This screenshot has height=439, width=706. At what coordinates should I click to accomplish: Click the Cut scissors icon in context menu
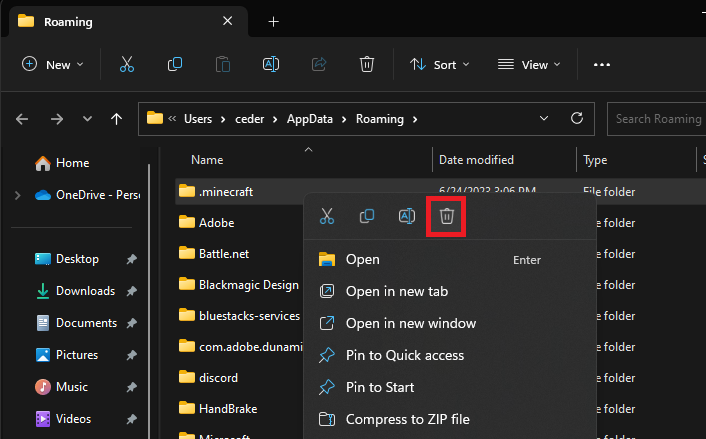pyautogui.click(x=326, y=216)
